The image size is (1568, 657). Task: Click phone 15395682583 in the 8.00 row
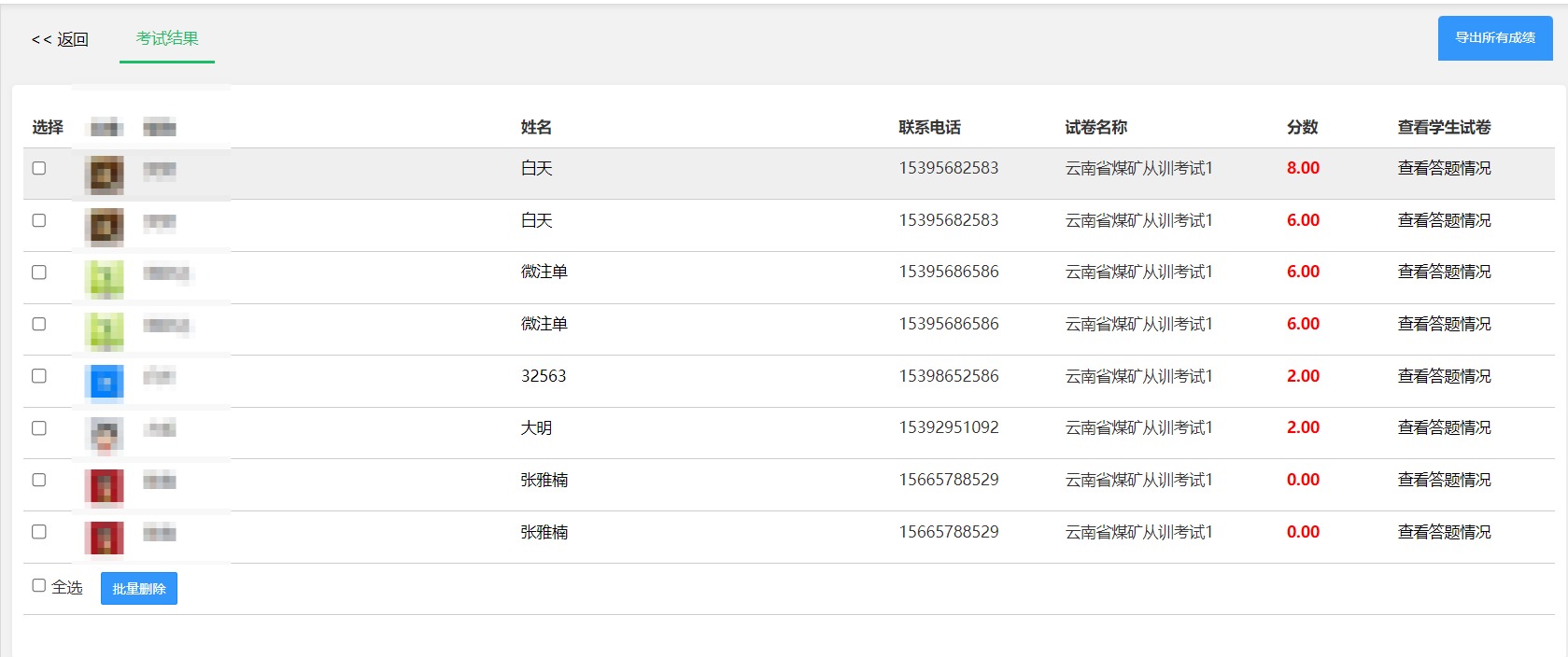click(x=949, y=168)
